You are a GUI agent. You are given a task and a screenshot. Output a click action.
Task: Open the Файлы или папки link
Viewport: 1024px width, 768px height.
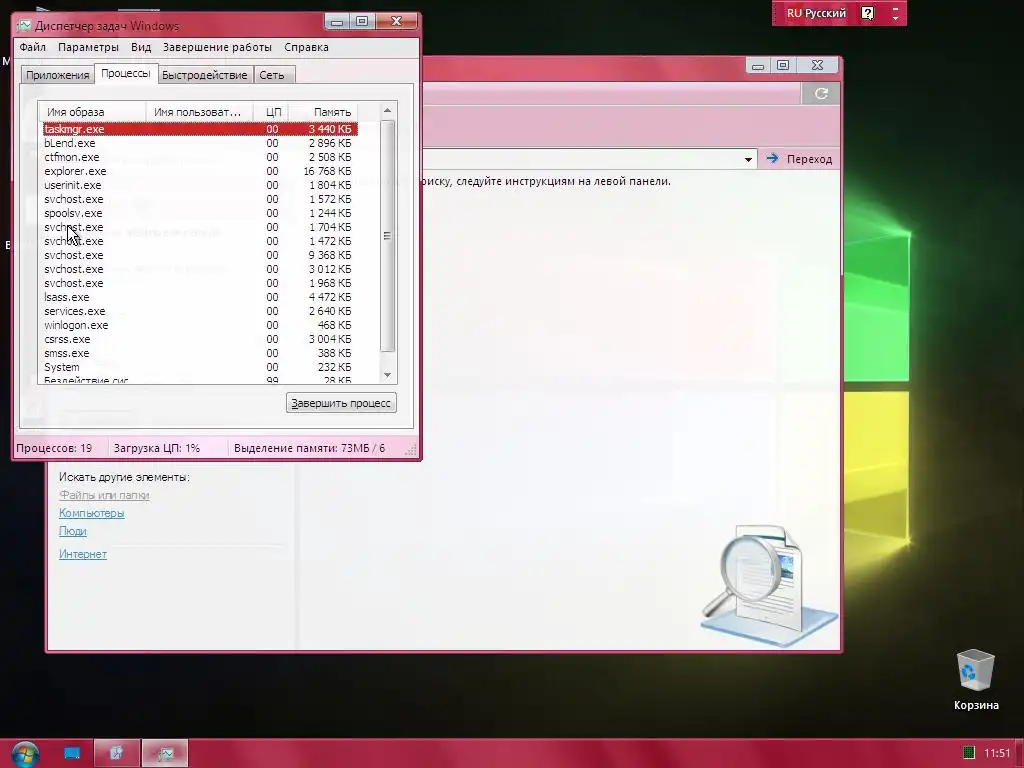point(104,495)
